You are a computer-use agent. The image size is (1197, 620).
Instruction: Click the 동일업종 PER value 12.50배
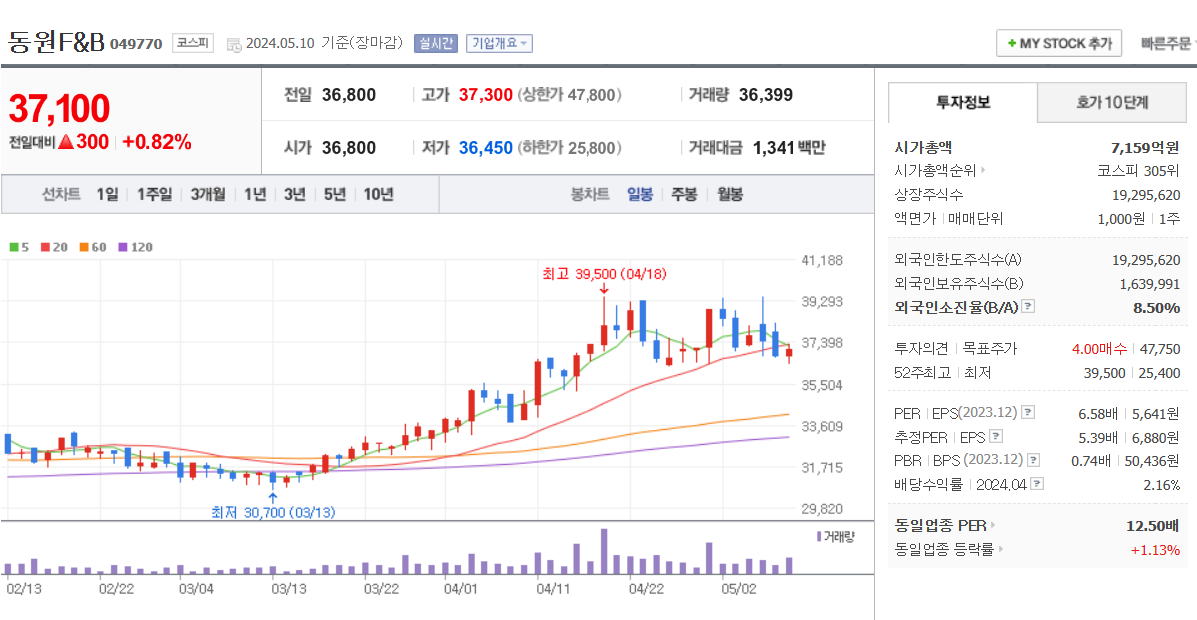(x=1153, y=525)
